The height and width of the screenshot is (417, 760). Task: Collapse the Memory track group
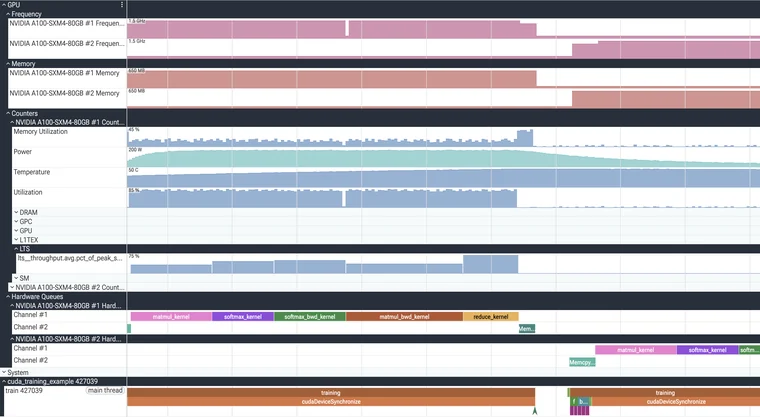point(8,64)
